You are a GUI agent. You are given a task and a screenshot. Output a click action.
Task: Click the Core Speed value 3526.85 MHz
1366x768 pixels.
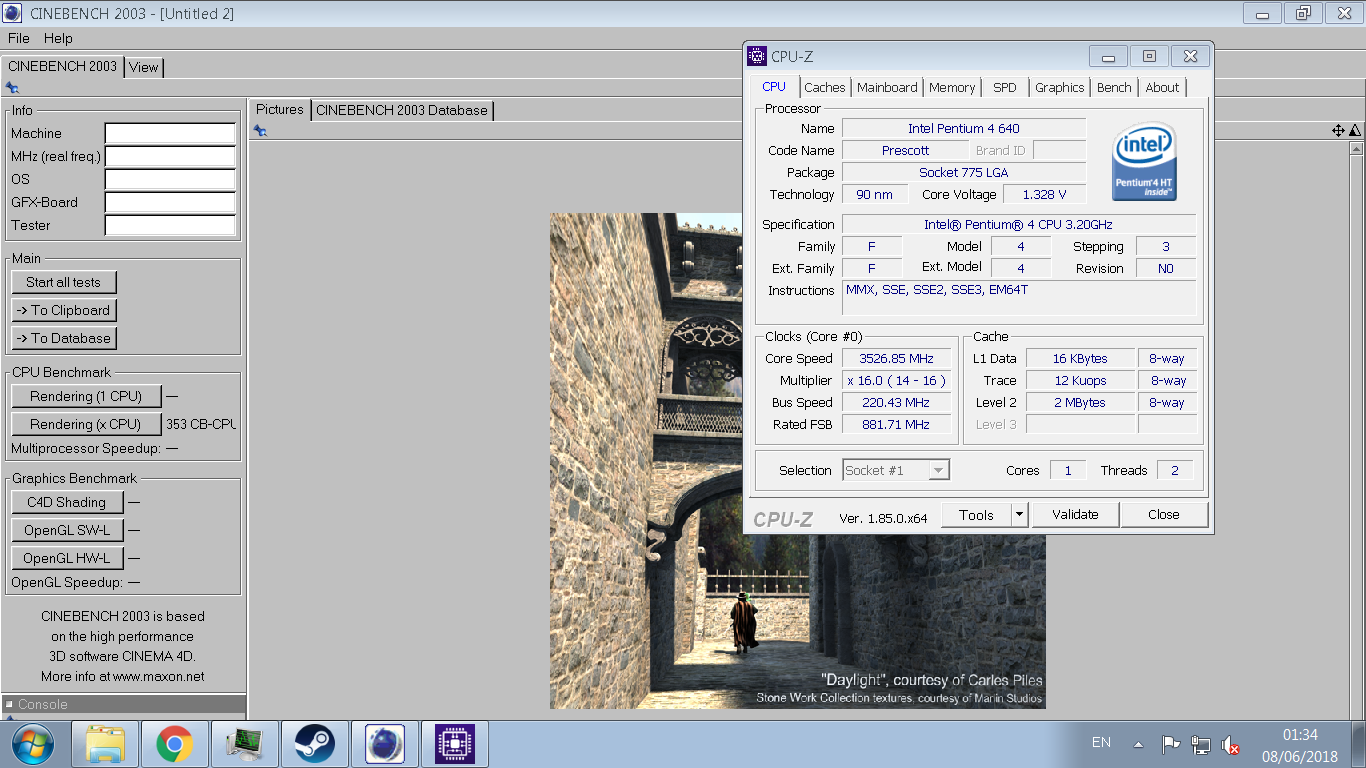tap(896, 359)
